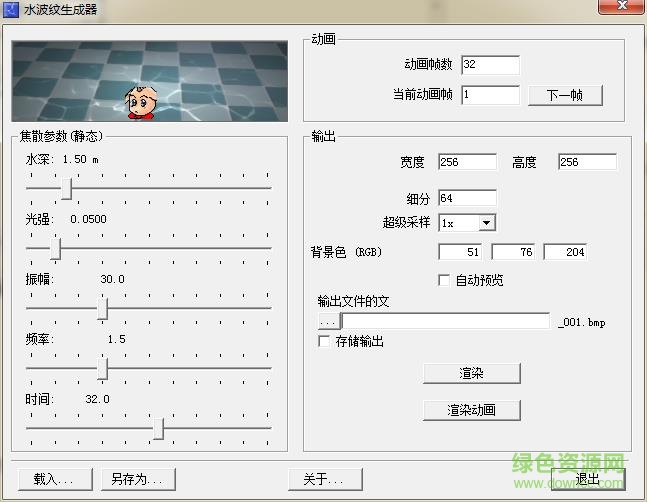Click the 高度 input field
647x502 pixels.
tap(588, 162)
